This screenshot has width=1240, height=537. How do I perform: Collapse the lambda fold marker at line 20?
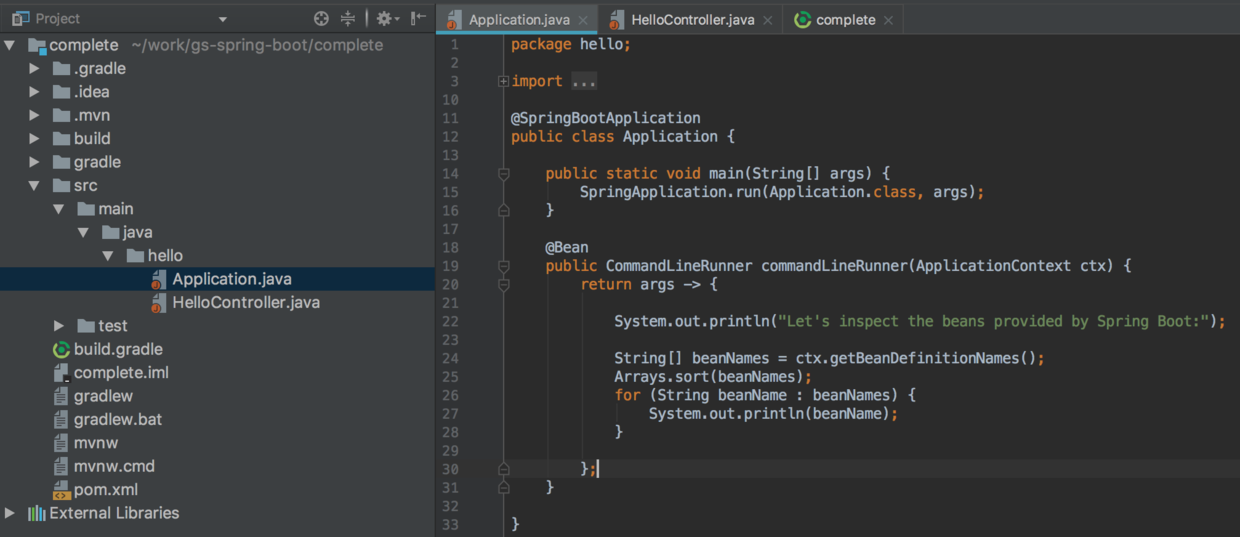pyautogui.click(x=504, y=285)
